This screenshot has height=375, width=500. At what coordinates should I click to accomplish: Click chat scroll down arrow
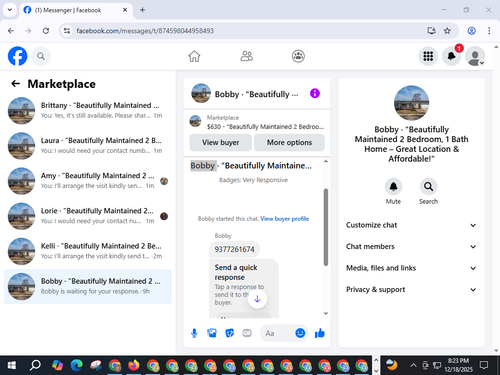coord(326,313)
